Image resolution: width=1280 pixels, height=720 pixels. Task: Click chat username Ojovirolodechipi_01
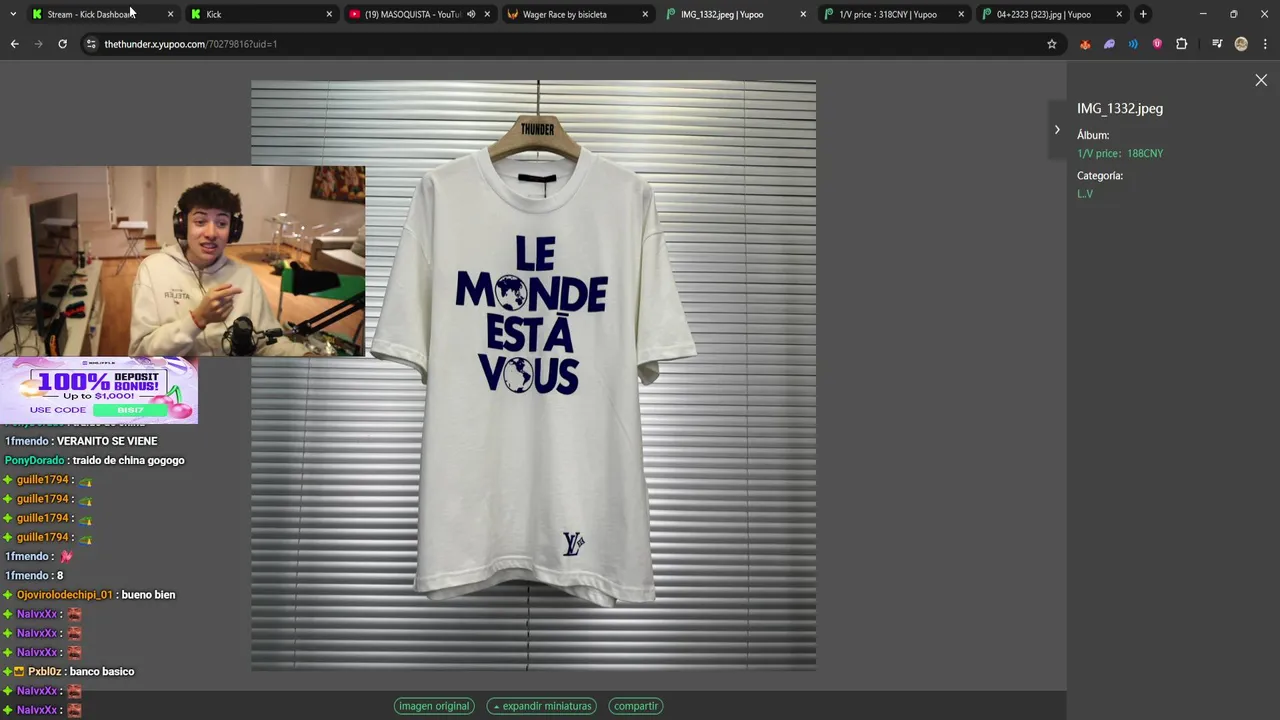click(66, 595)
